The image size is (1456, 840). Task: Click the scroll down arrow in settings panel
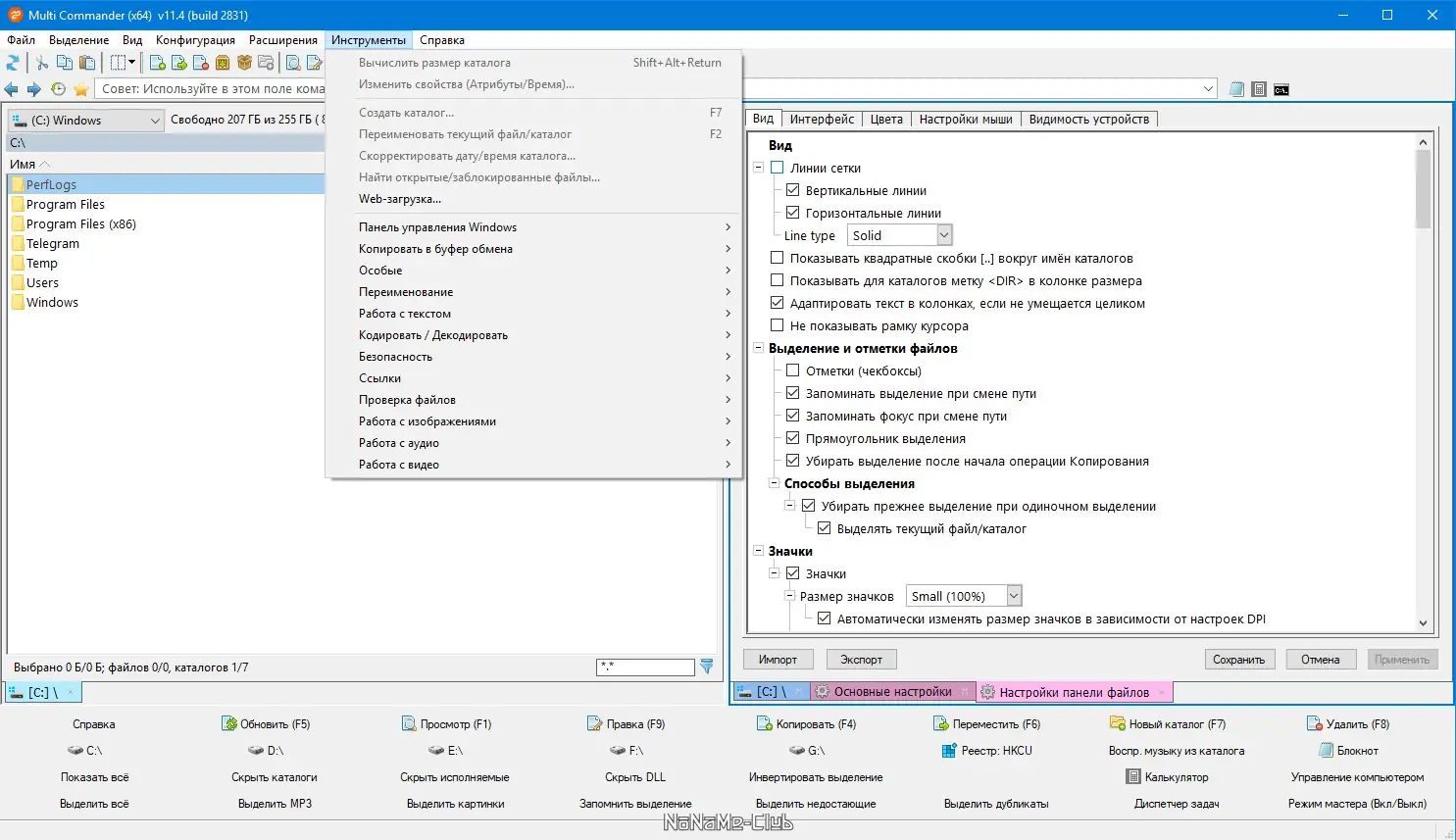[x=1423, y=623]
